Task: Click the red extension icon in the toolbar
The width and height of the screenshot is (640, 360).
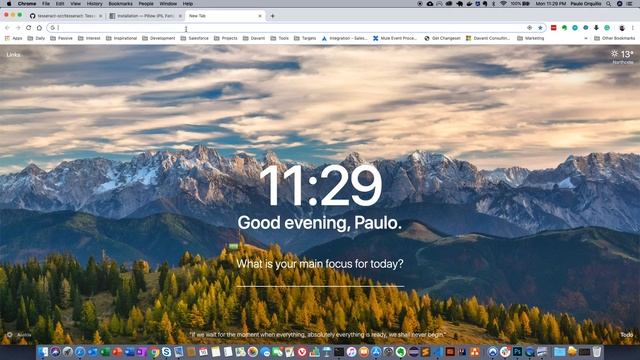Action: point(553,28)
